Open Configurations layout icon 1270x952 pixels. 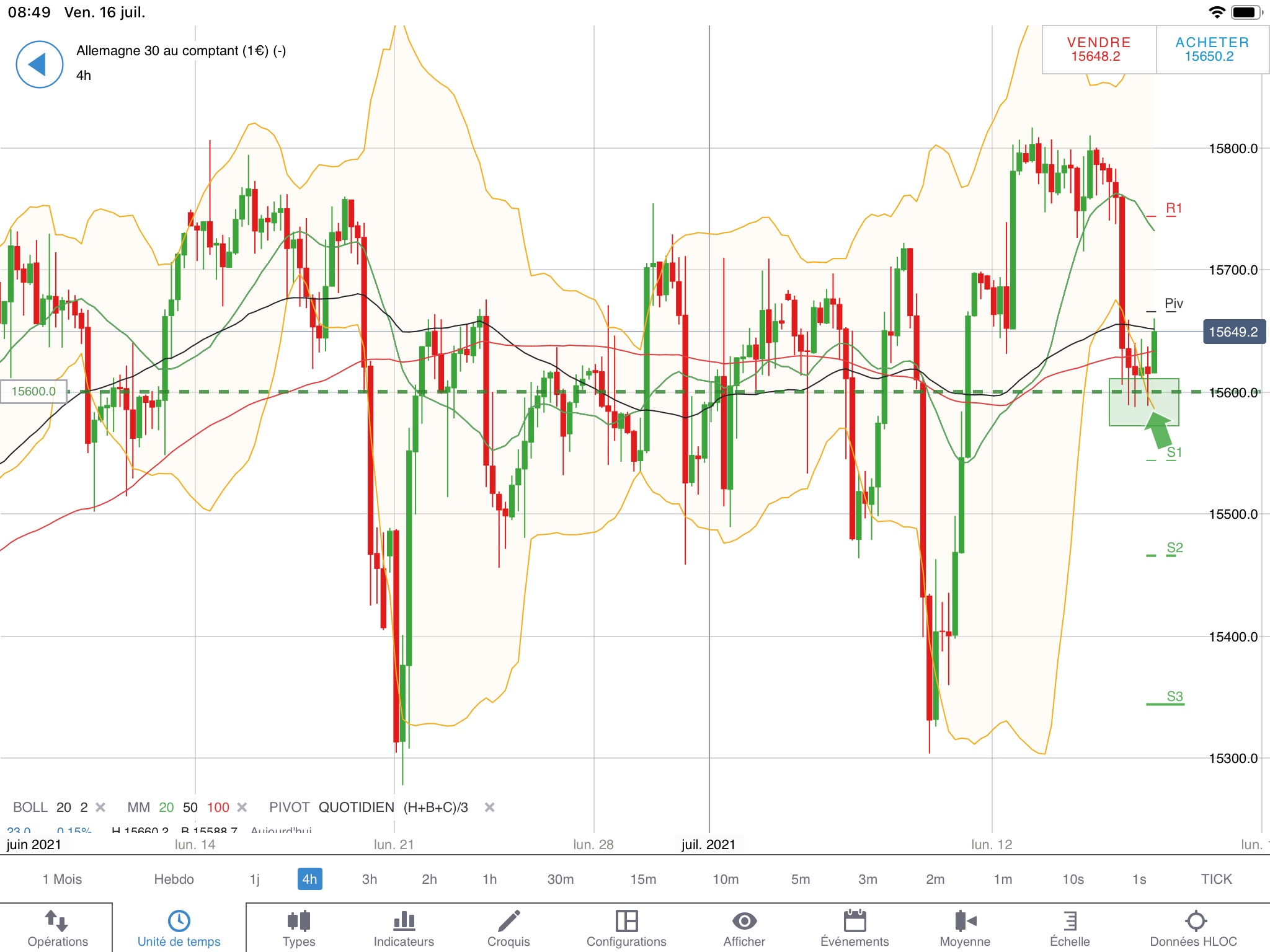[x=626, y=922]
